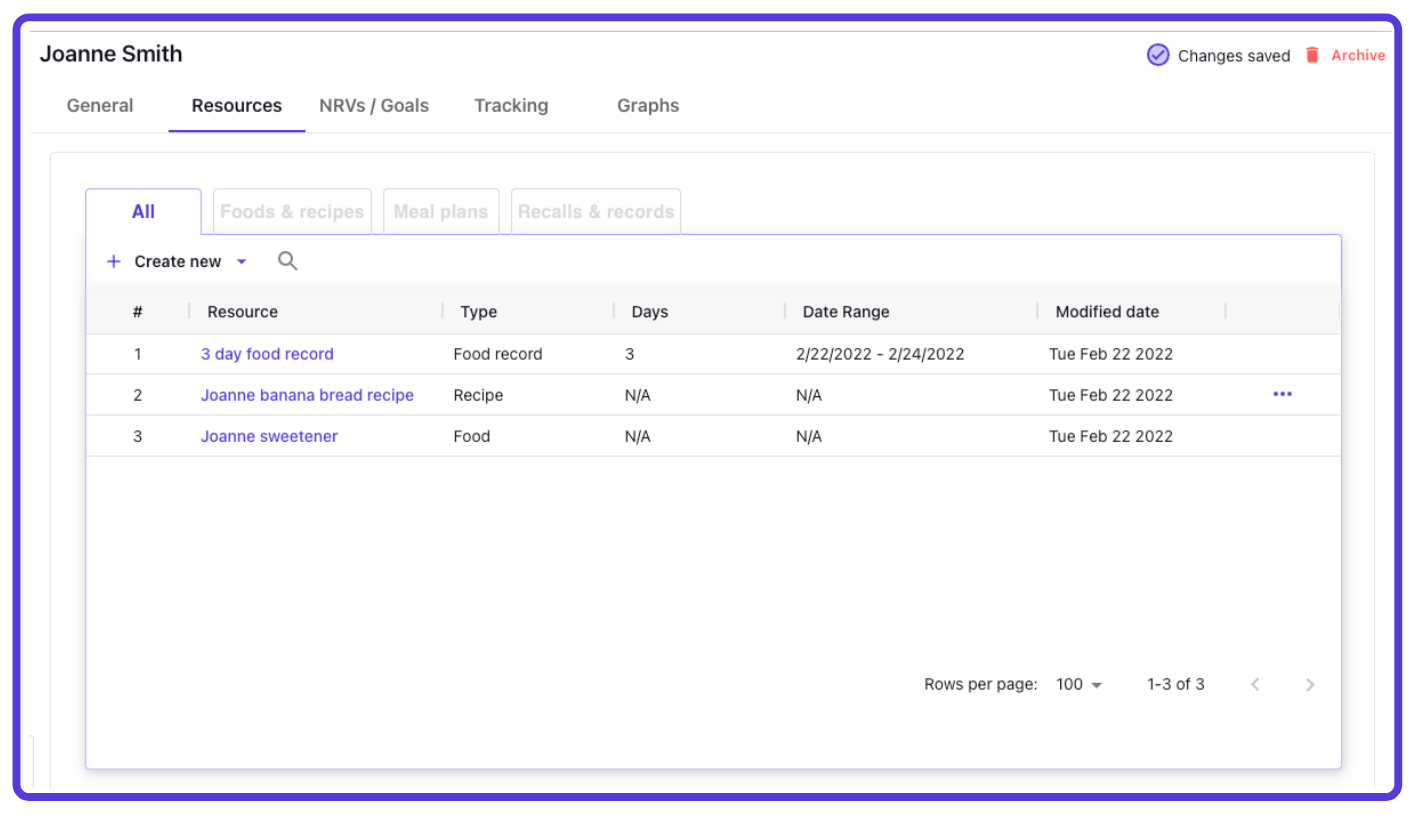Click the Food record type cell
The image size is (1410, 815).
498,354
